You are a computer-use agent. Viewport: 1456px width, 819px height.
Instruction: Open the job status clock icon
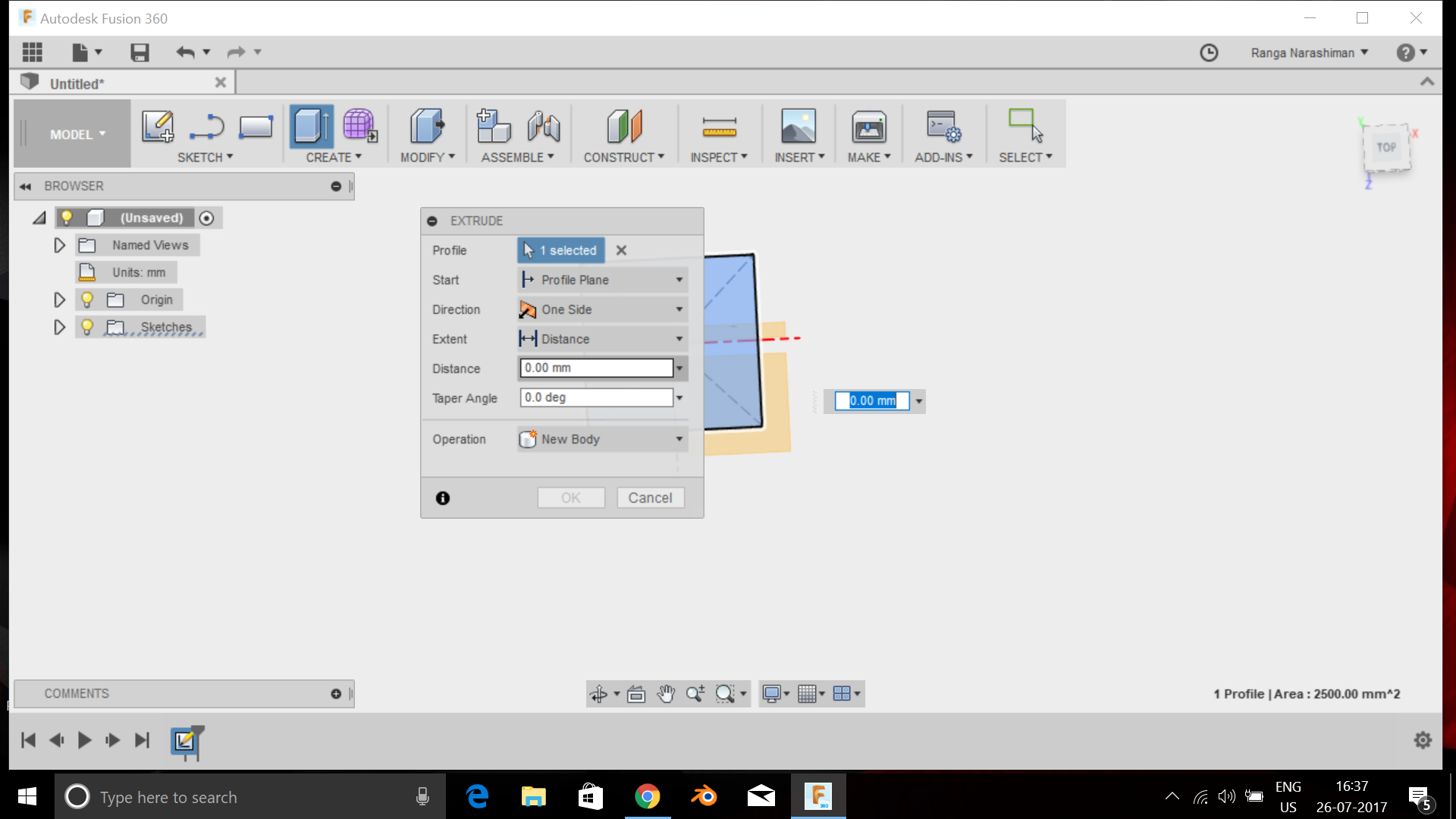(x=1209, y=52)
